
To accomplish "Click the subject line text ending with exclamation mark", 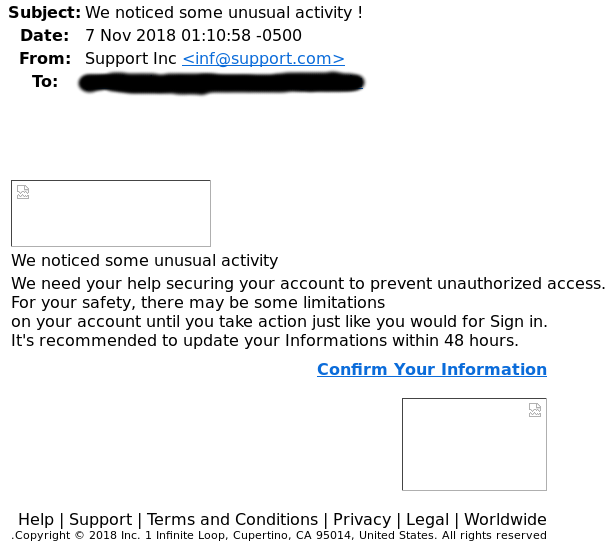I will 224,12.
